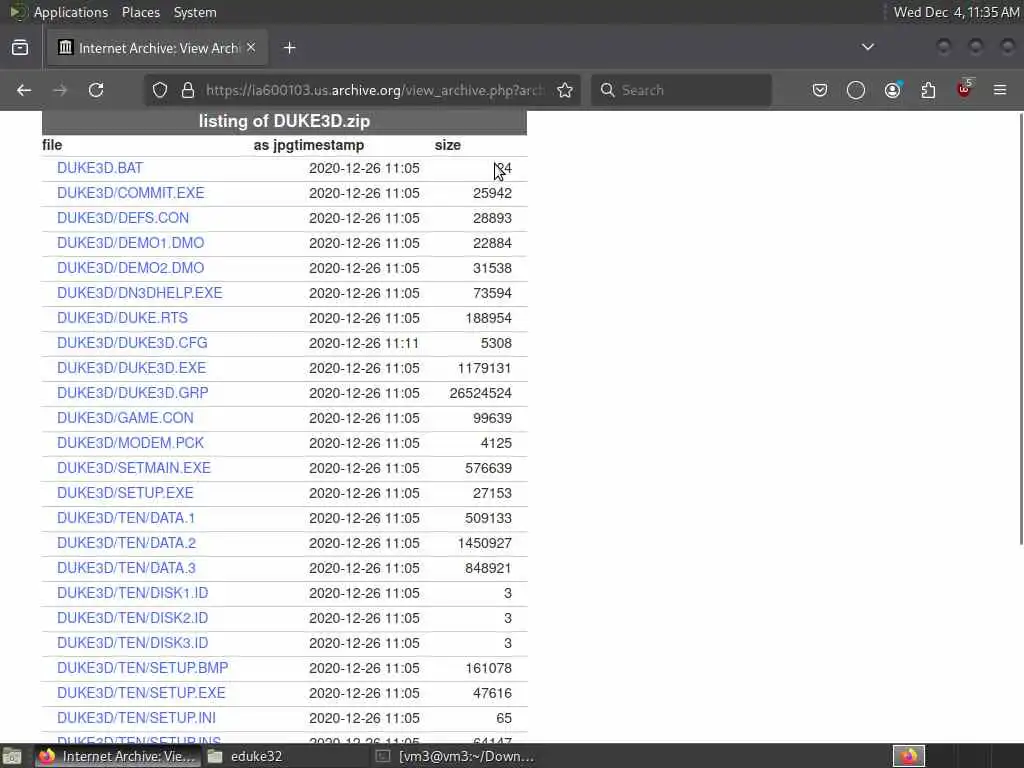Viewport: 1024px width, 768px height.
Task: Reload the current page
Action: click(96, 90)
